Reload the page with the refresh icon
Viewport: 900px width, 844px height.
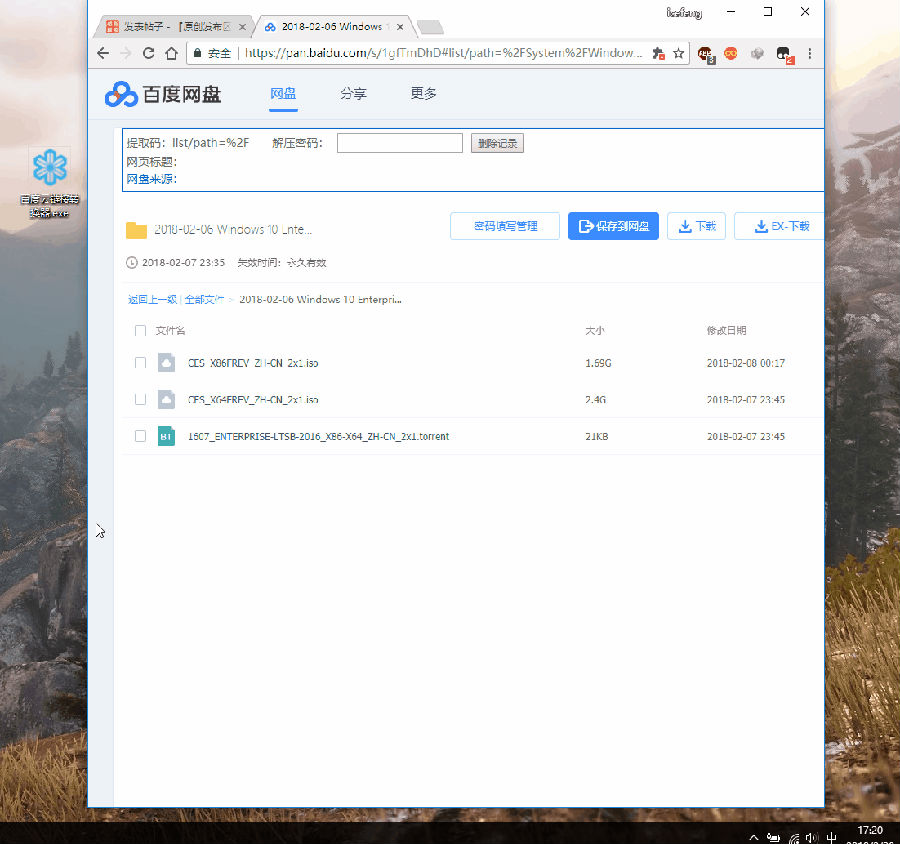(x=148, y=53)
